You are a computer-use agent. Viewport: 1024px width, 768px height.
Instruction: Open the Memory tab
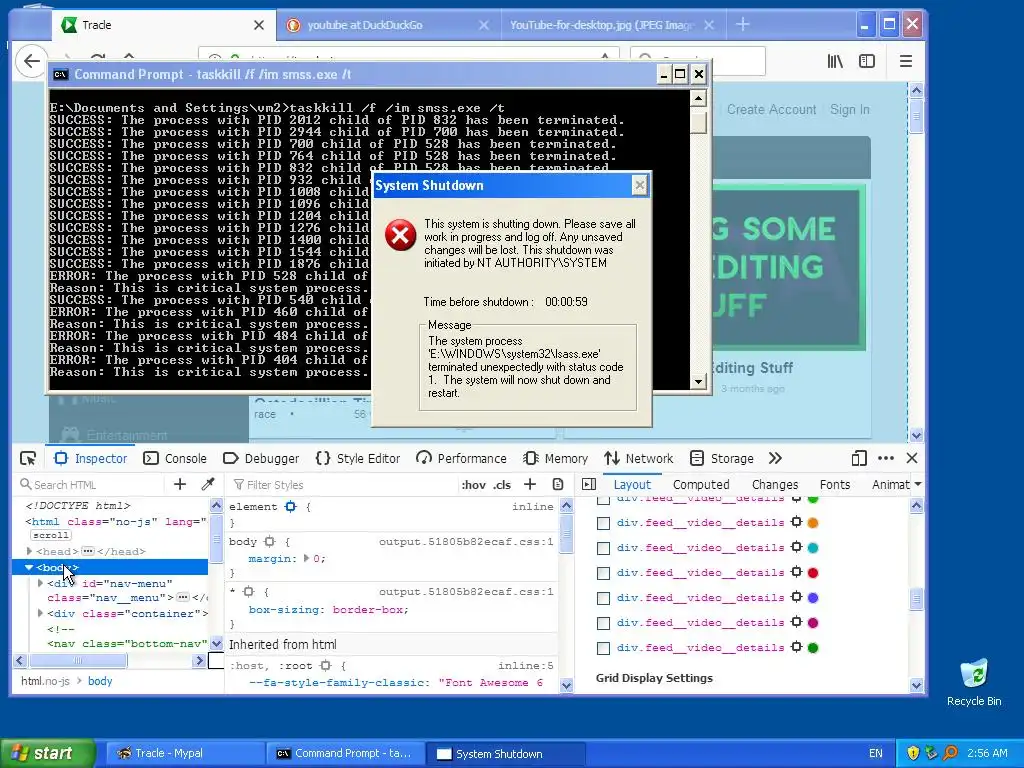coord(556,458)
